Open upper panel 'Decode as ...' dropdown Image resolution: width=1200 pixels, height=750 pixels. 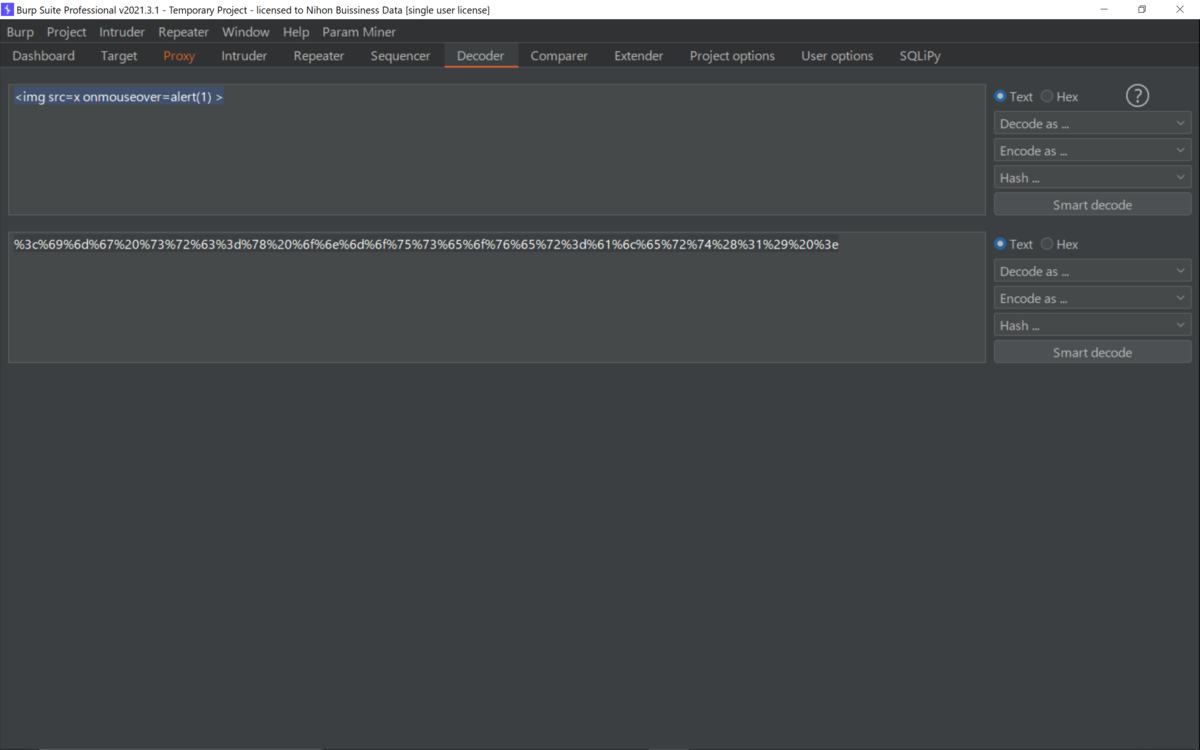[x=1092, y=124]
